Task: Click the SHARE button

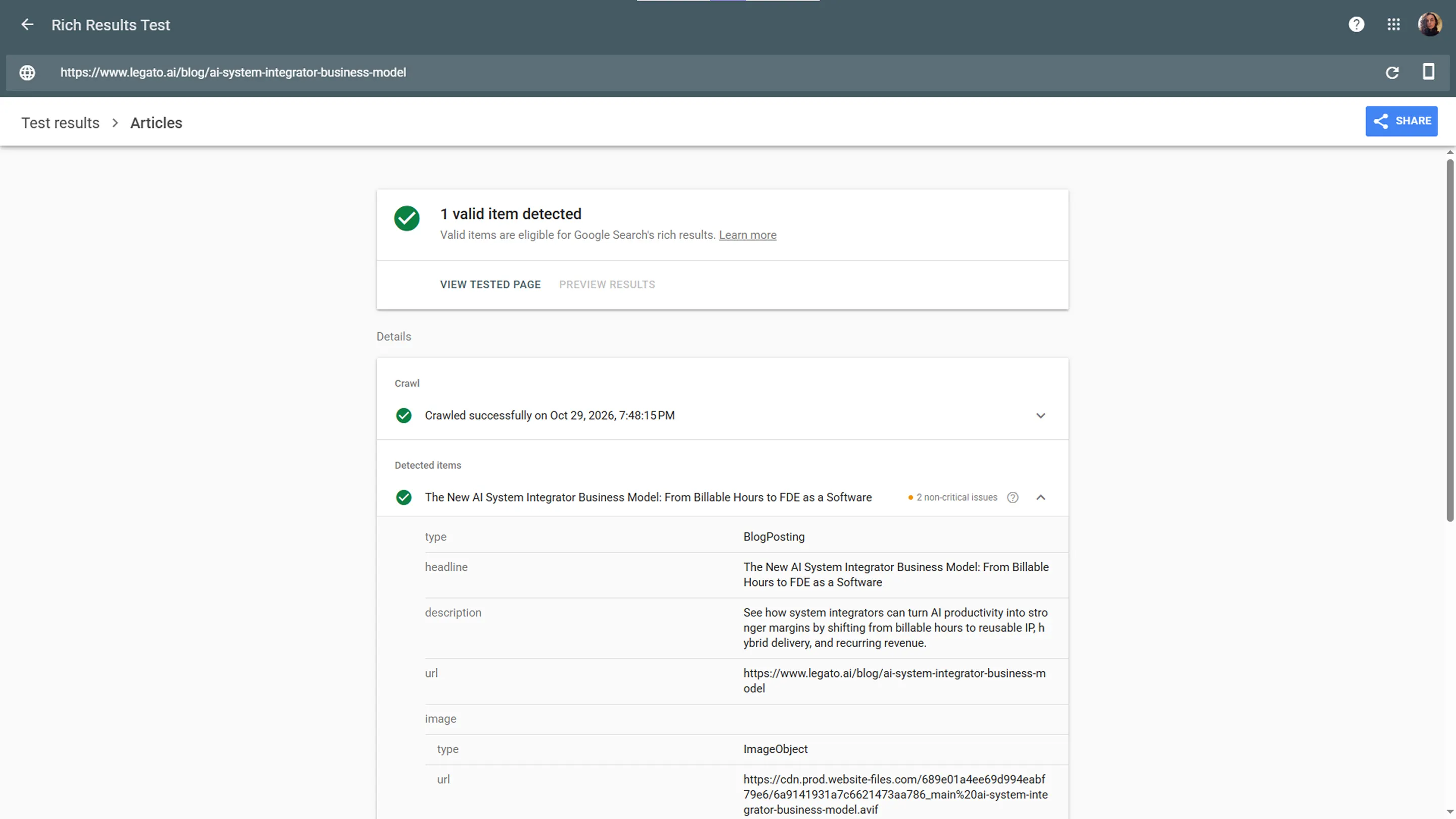Action: [1401, 121]
